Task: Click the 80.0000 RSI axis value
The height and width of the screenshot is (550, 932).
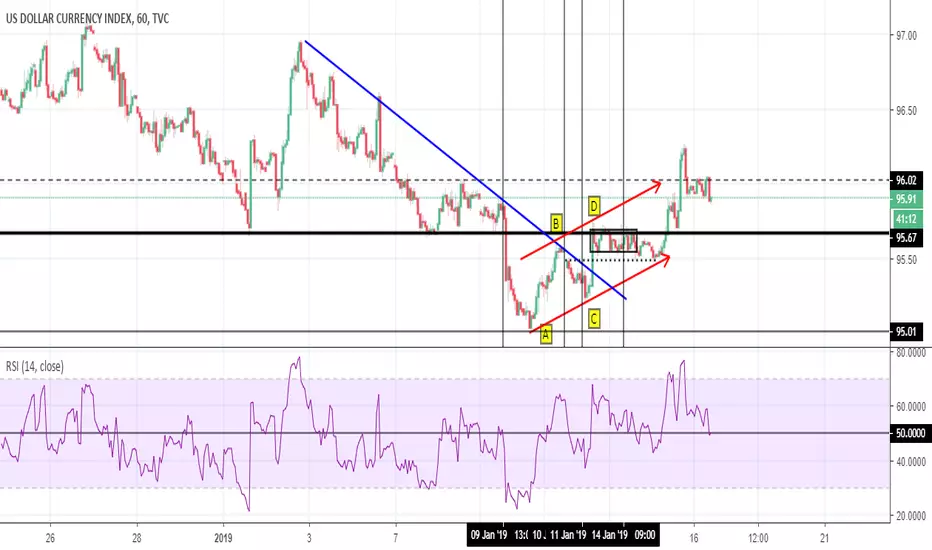Action: pos(911,353)
